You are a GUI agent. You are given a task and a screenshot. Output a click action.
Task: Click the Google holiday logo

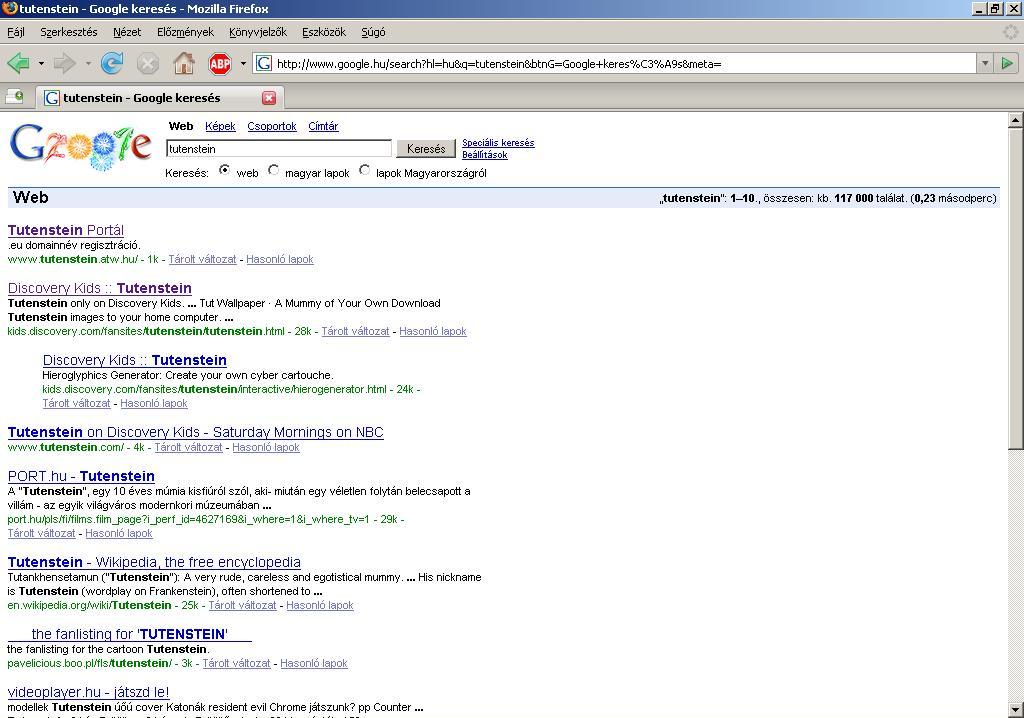[x=81, y=148]
